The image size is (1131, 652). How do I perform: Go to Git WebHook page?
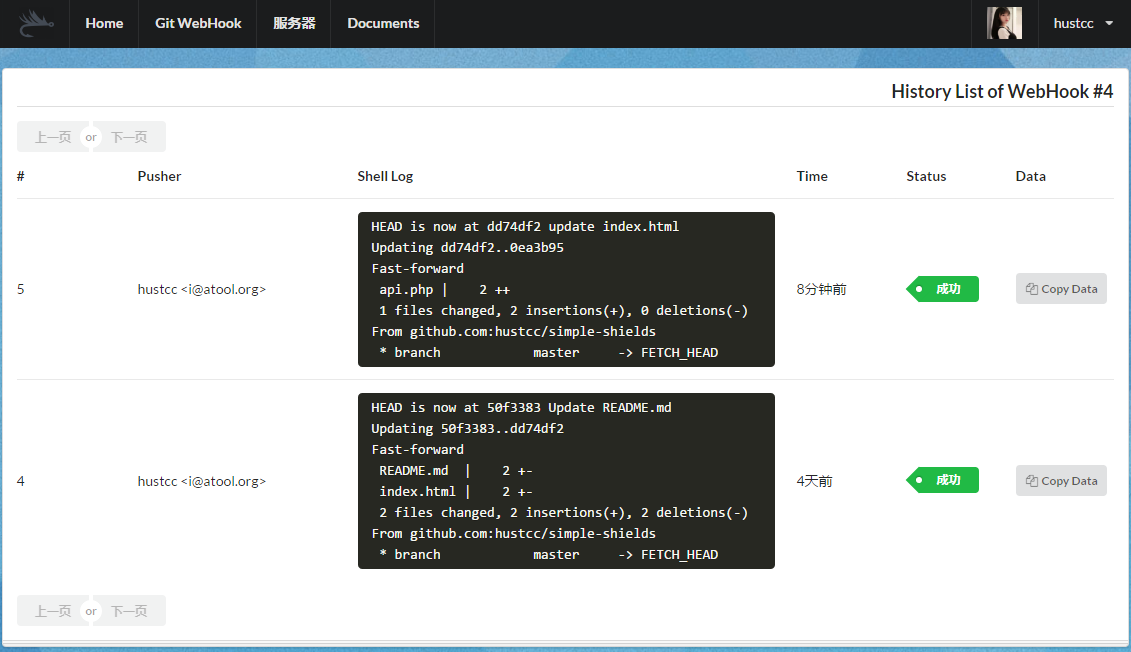point(198,24)
